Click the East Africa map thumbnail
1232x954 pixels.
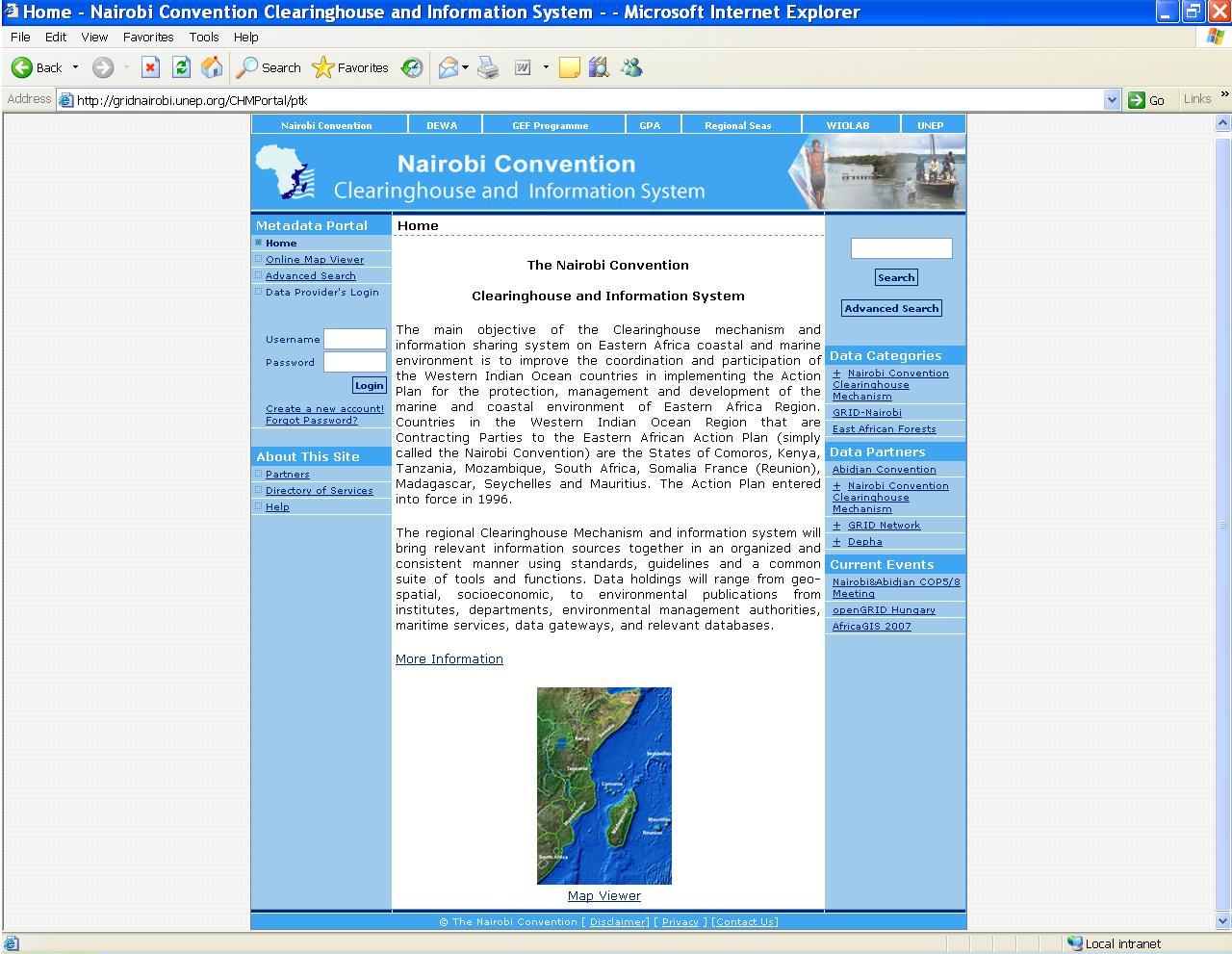[x=603, y=786]
